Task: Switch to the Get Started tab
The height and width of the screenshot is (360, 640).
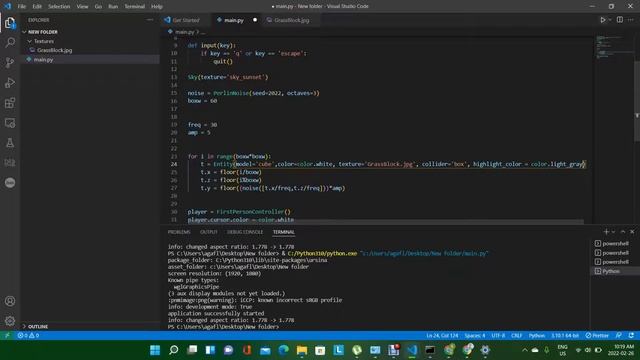Action: 186,20
